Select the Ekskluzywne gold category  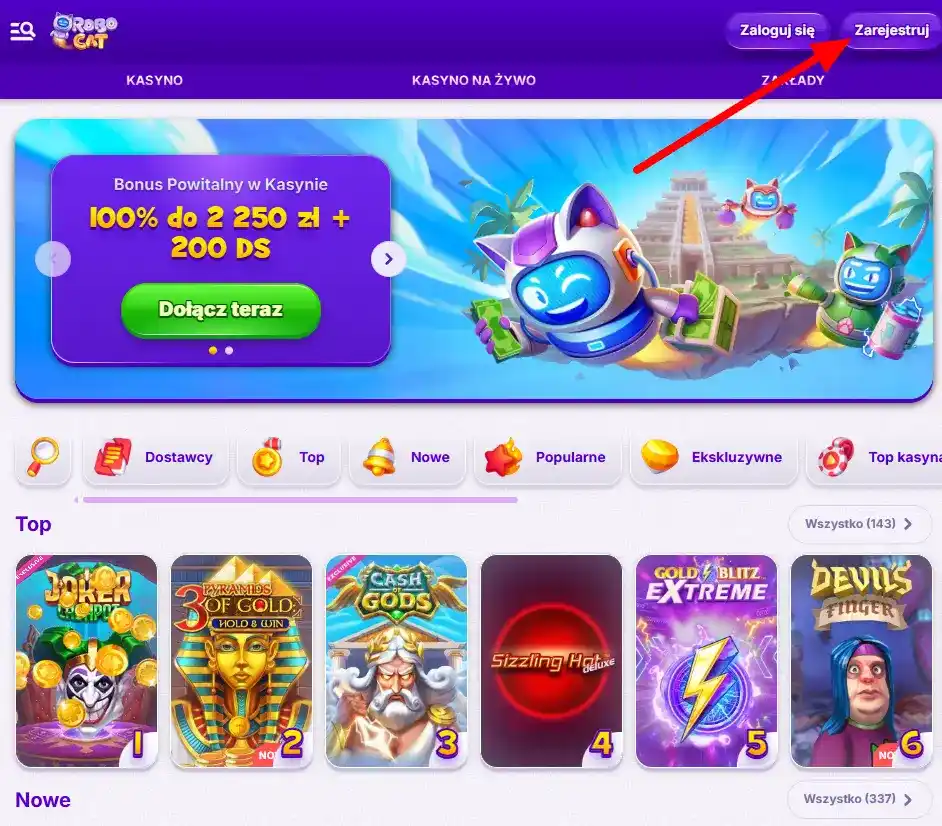point(714,458)
